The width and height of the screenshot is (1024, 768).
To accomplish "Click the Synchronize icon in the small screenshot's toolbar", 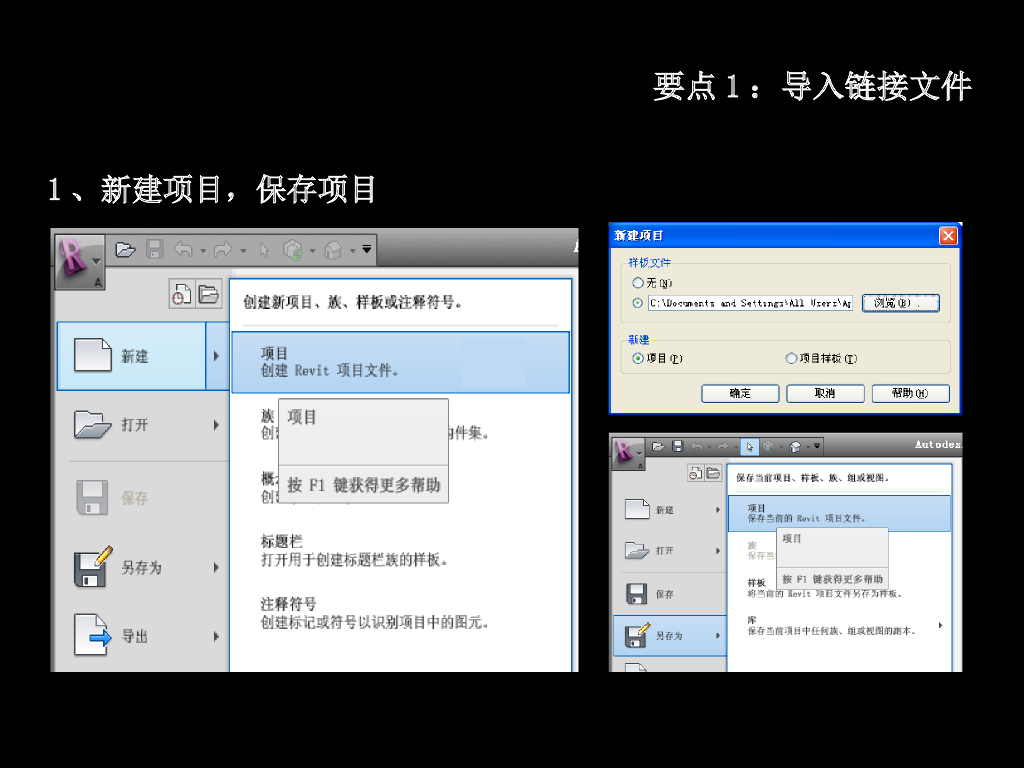I will [x=769, y=447].
